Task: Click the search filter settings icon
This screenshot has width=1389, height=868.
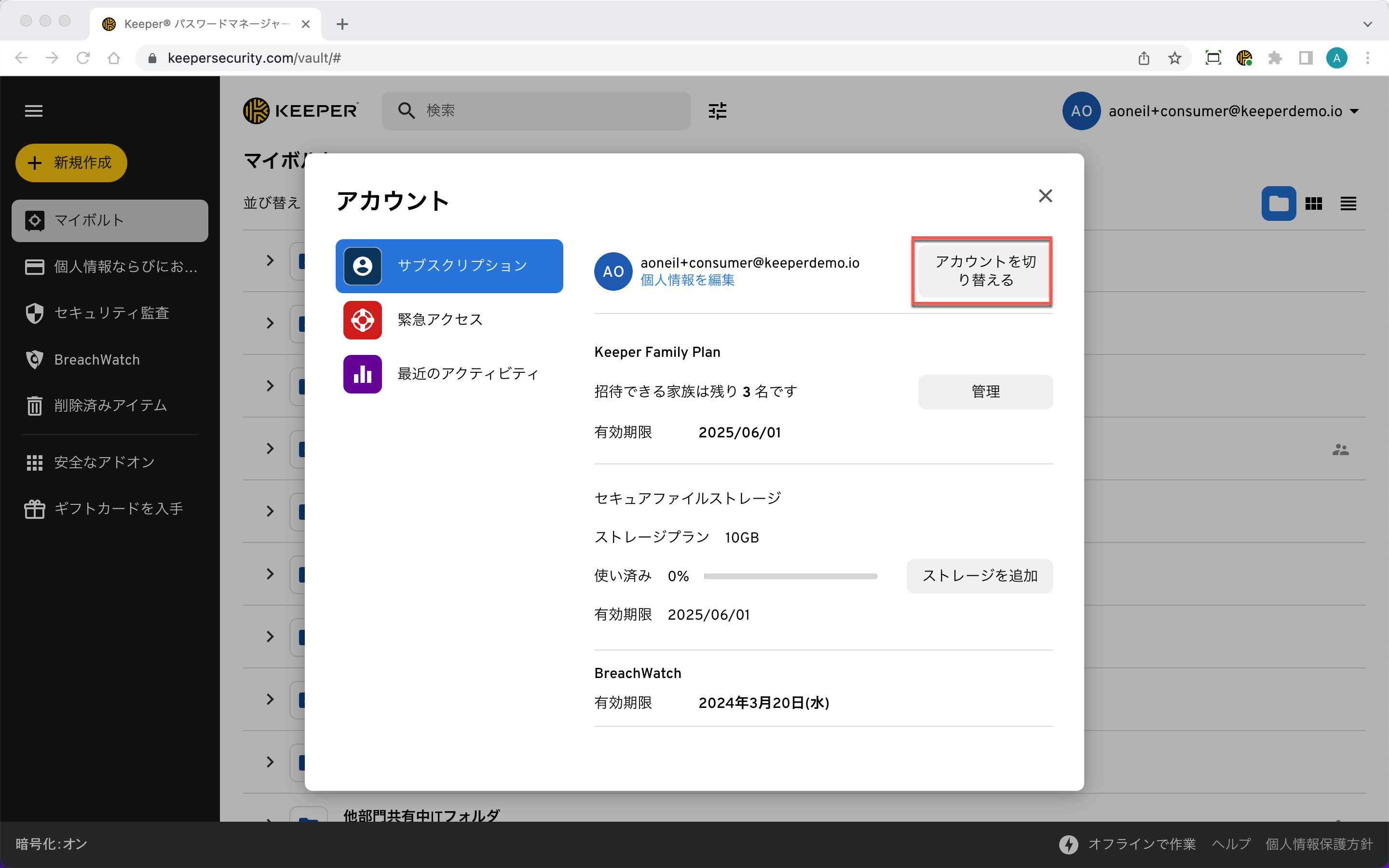Action: [717, 111]
